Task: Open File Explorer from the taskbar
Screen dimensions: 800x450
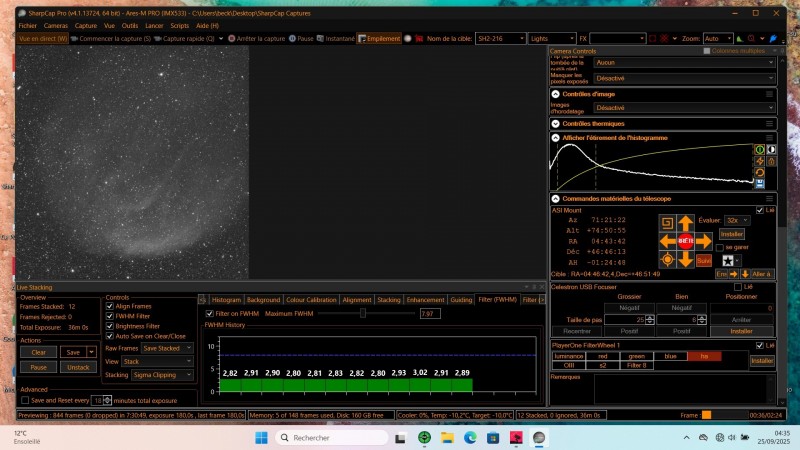Action: (447, 437)
